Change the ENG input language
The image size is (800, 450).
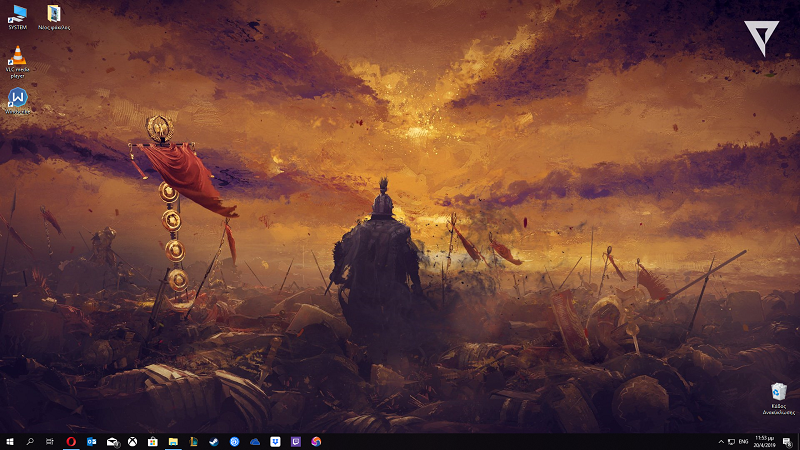coord(743,442)
